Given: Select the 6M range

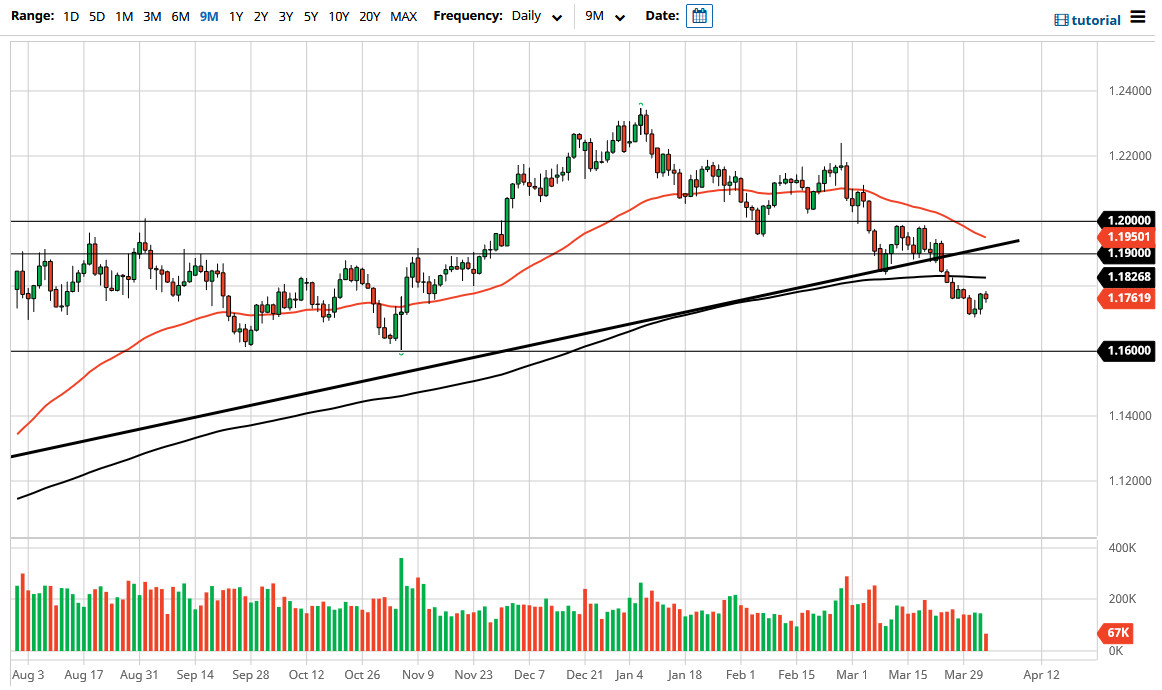Looking at the screenshot, I should [x=180, y=16].
